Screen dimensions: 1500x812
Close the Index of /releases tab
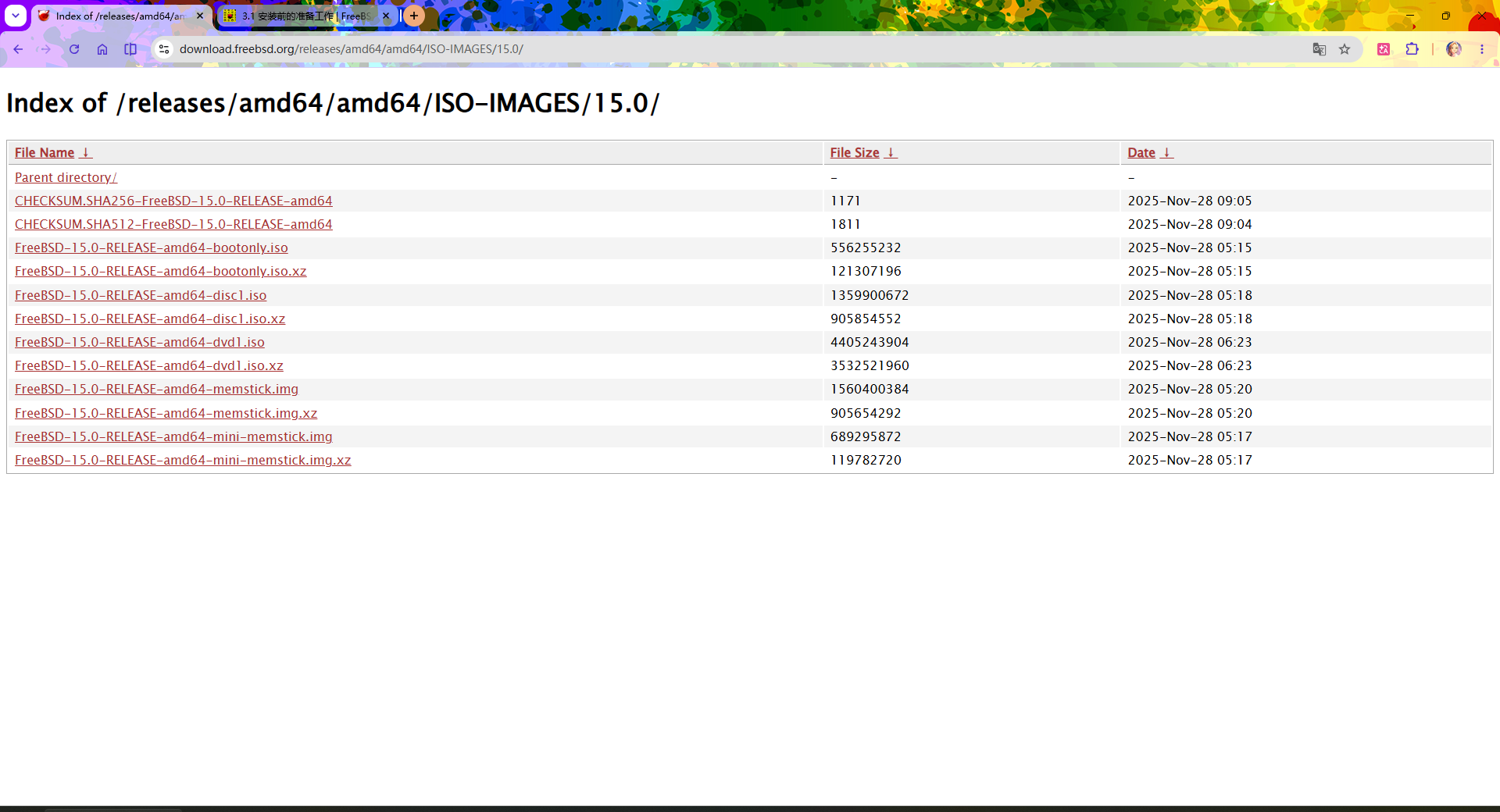200,16
